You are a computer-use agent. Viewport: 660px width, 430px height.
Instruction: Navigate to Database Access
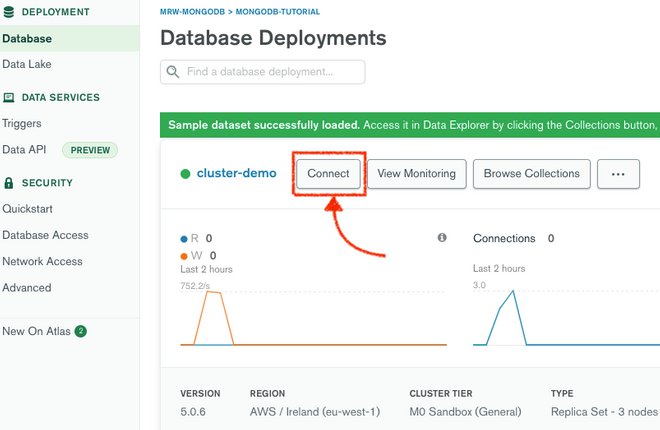tap(45, 235)
